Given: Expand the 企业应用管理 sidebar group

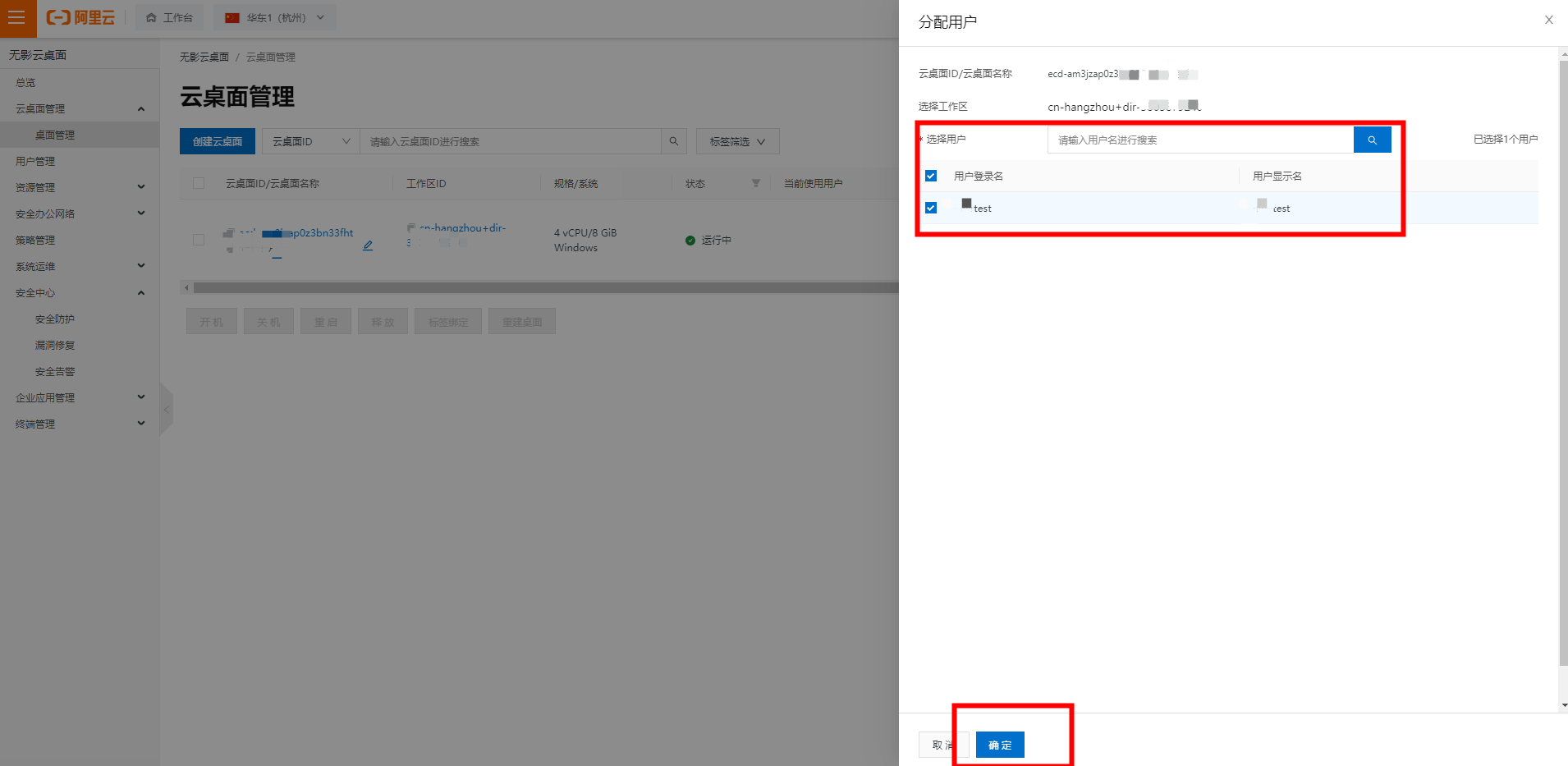Looking at the screenshot, I should click(x=80, y=397).
